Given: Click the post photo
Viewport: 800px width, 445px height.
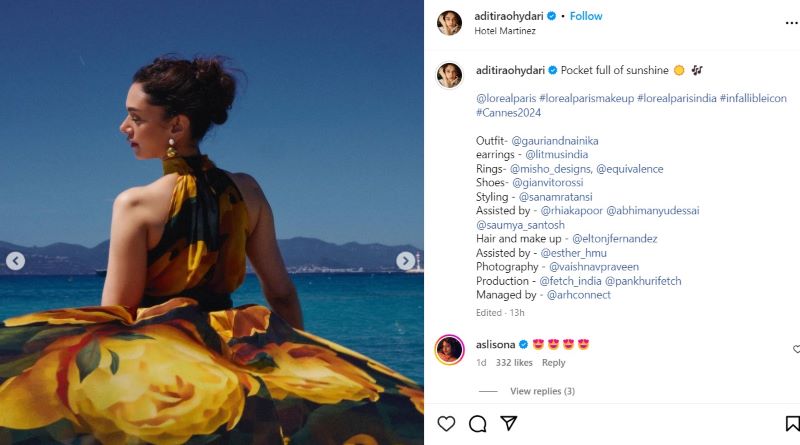Looking at the screenshot, I should pyautogui.click(x=212, y=222).
